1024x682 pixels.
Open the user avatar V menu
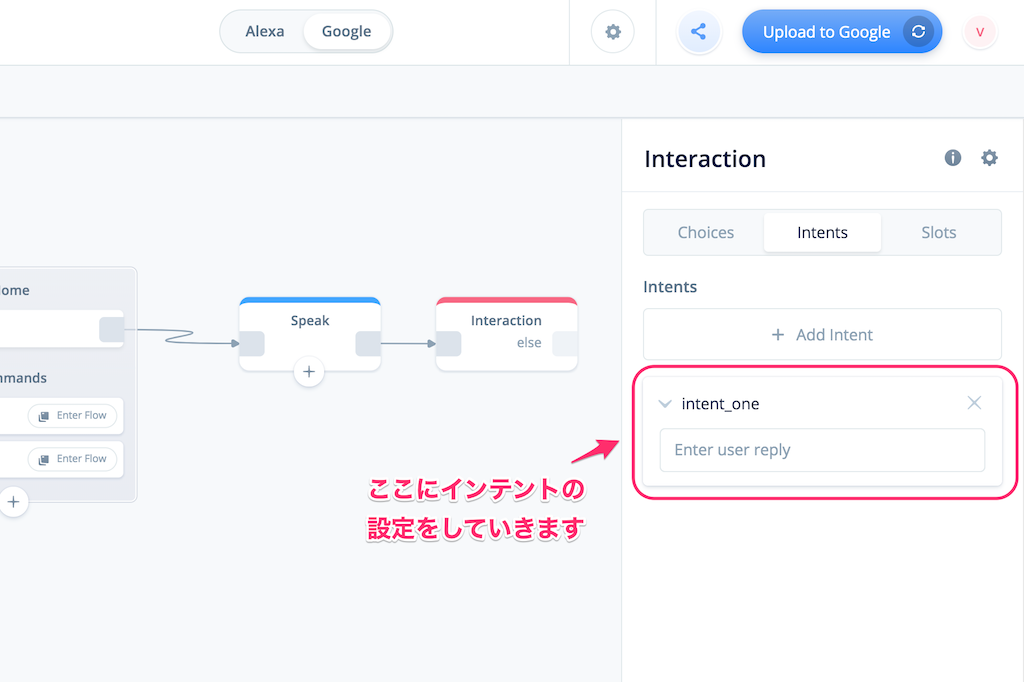point(980,31)
